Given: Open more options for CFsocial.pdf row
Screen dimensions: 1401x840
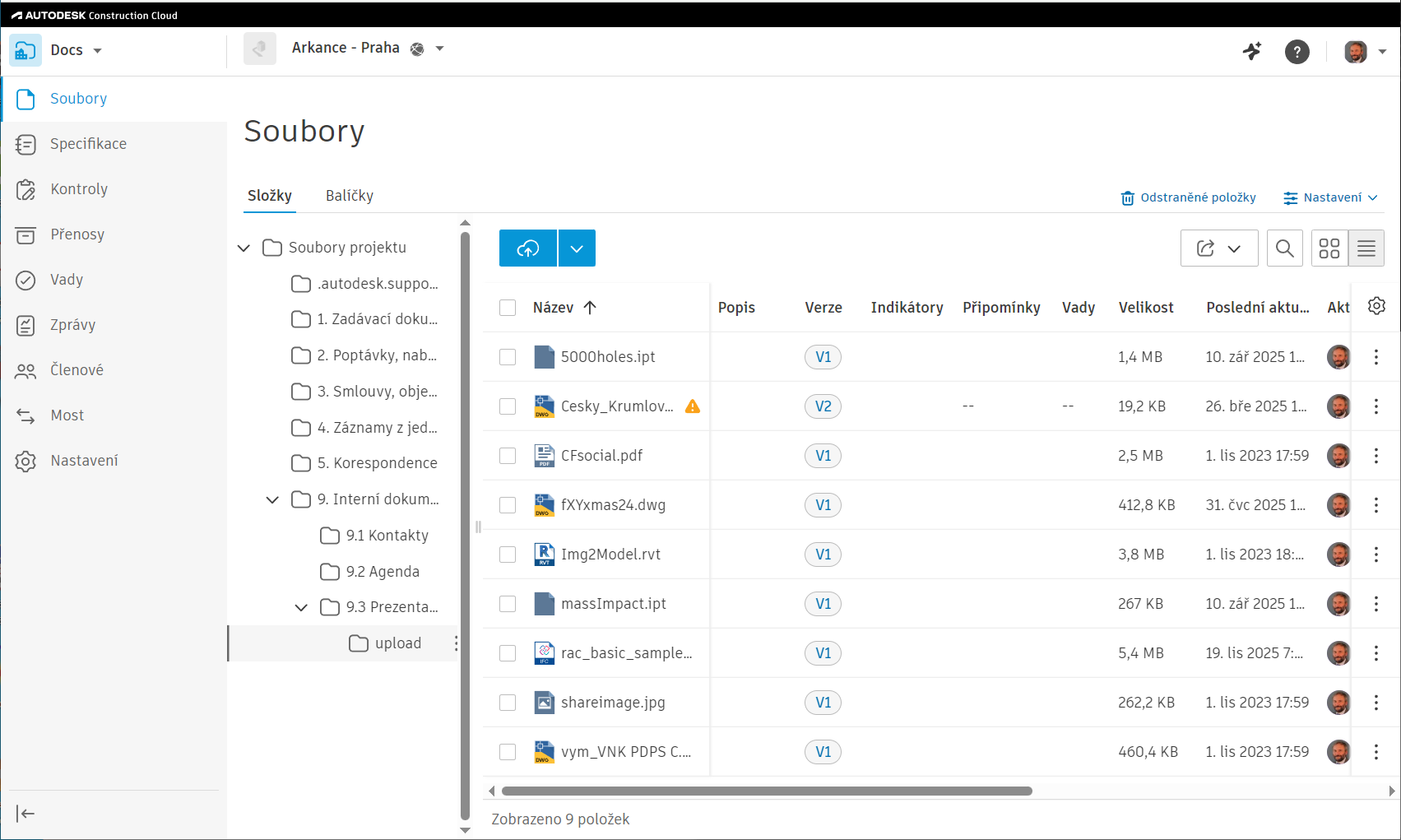Looking at the screenshot, I should 1375,456.
